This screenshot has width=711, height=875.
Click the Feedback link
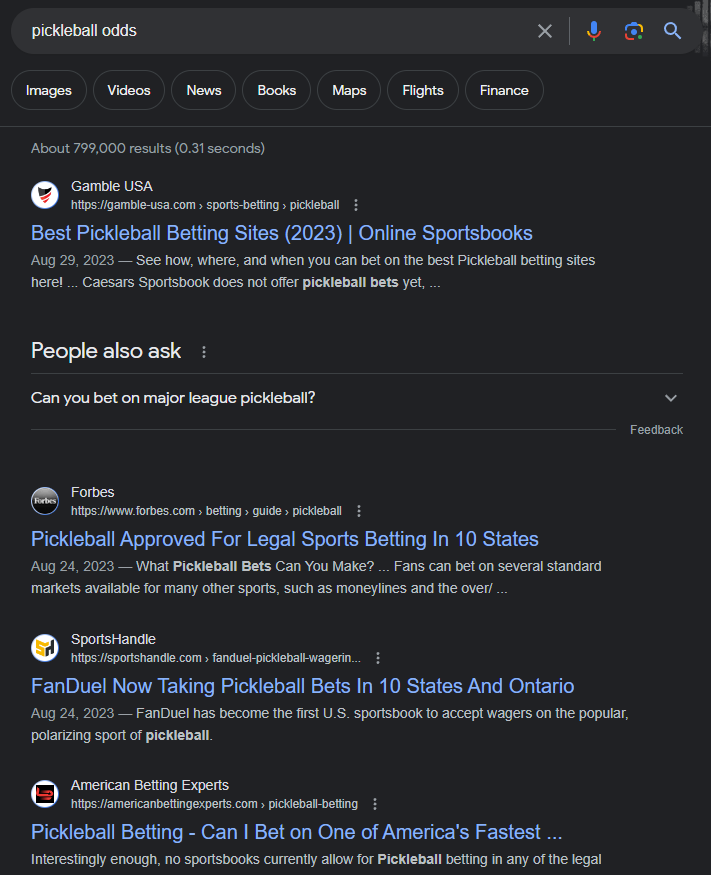[x=656, y=430]
